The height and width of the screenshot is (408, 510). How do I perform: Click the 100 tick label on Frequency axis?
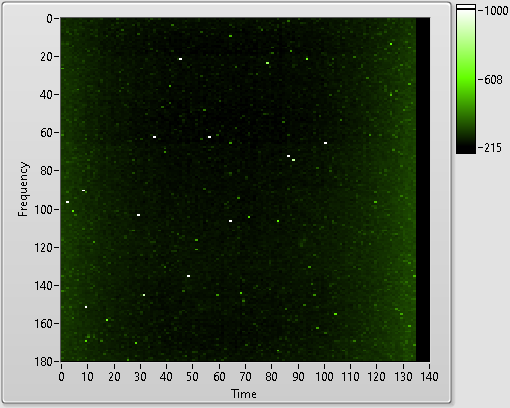point(44,209)
